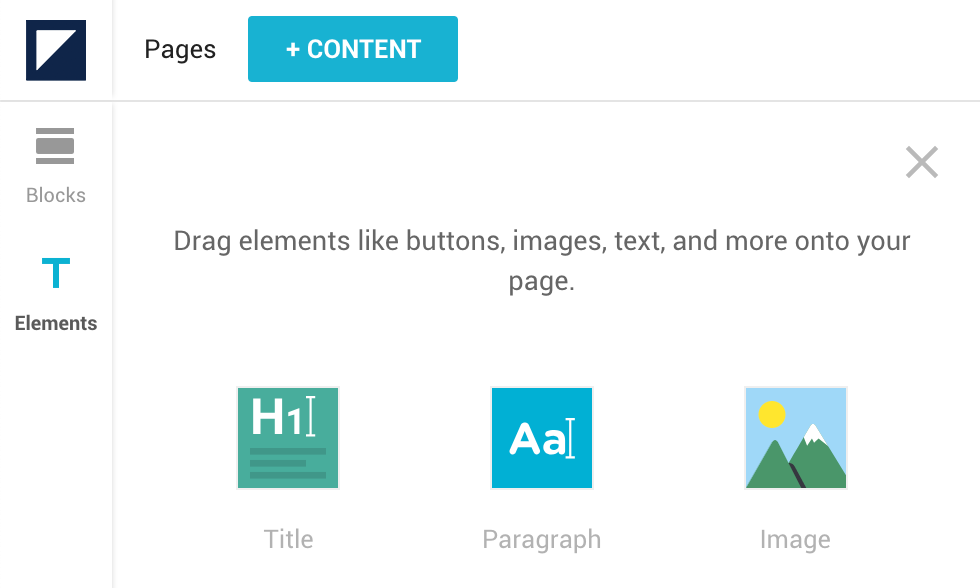Image resolution: width=980 pixels, height=588 pixels.
Task: Click the Image label text
Action: point(795,540)
